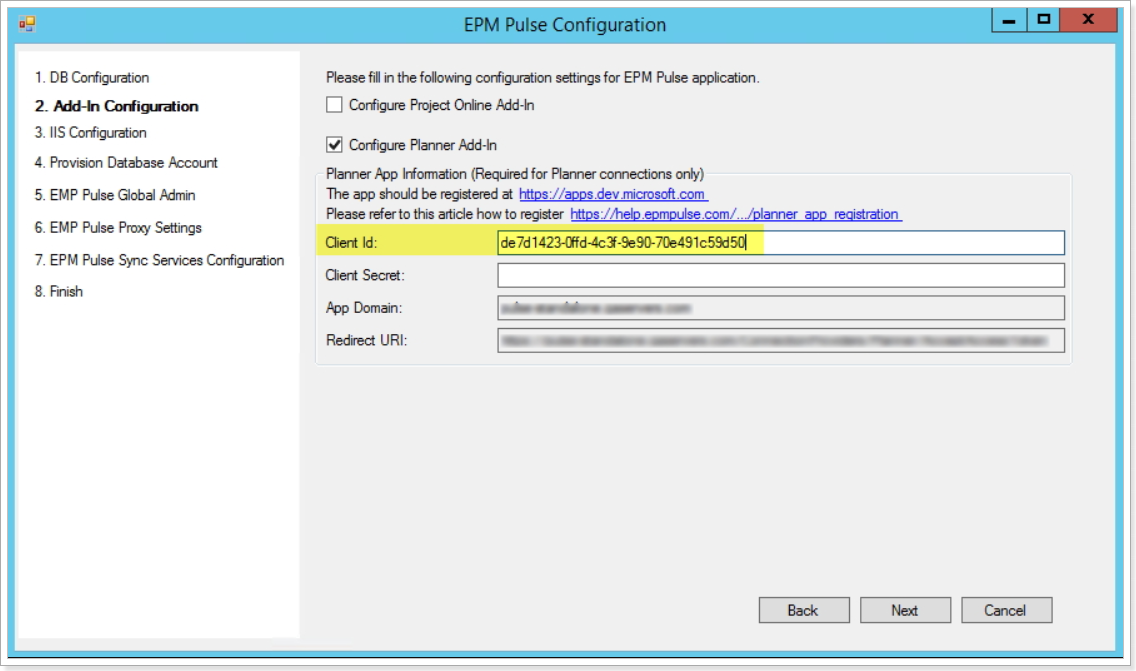Image resolution: width=1136 pixels, height=671 pixels.
Task: Minimize the EPM Pulse Configuration window
Action: tap(1008, 20)
